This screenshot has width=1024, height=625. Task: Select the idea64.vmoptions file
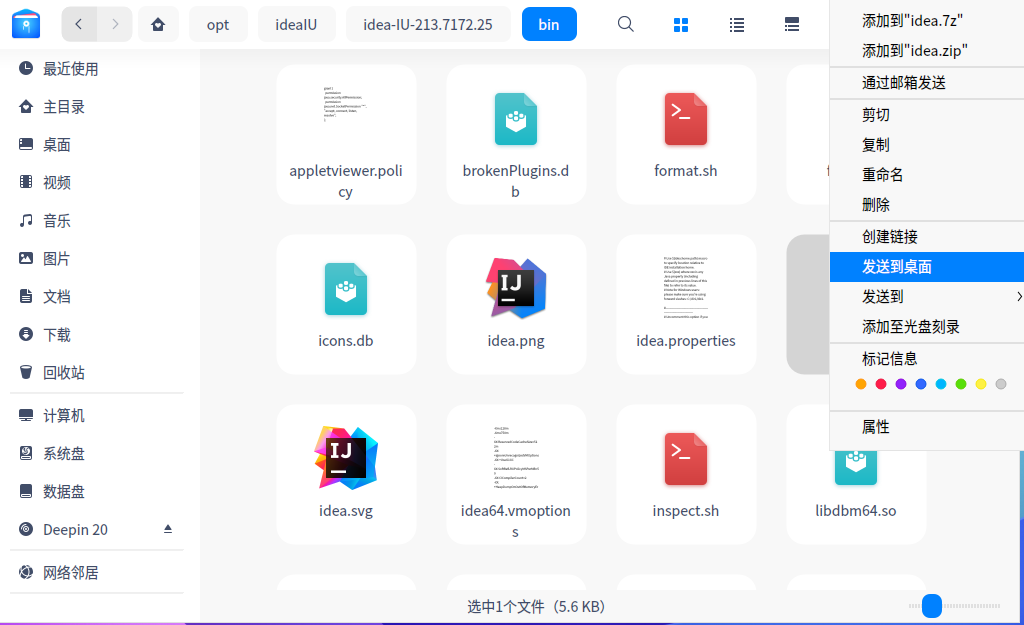pyautogui.click(x=516, y=474)
